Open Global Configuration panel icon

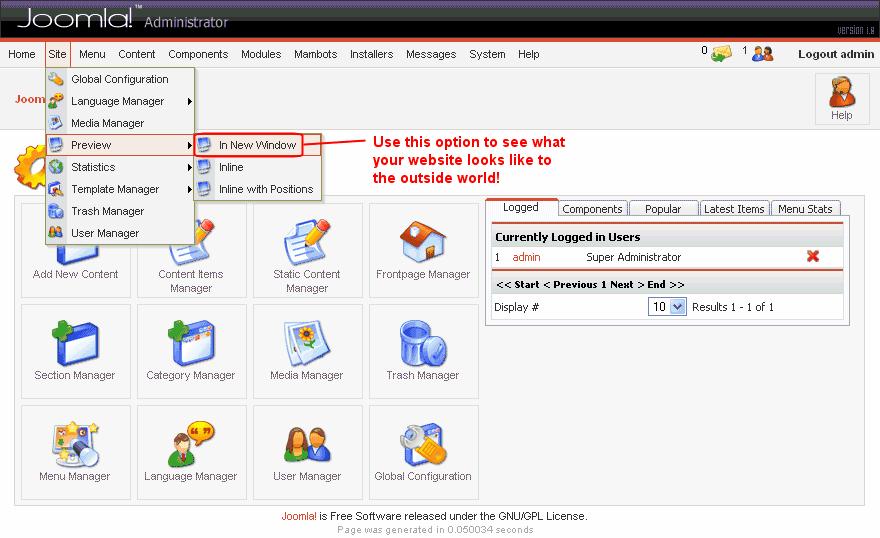tap(423, 444)
